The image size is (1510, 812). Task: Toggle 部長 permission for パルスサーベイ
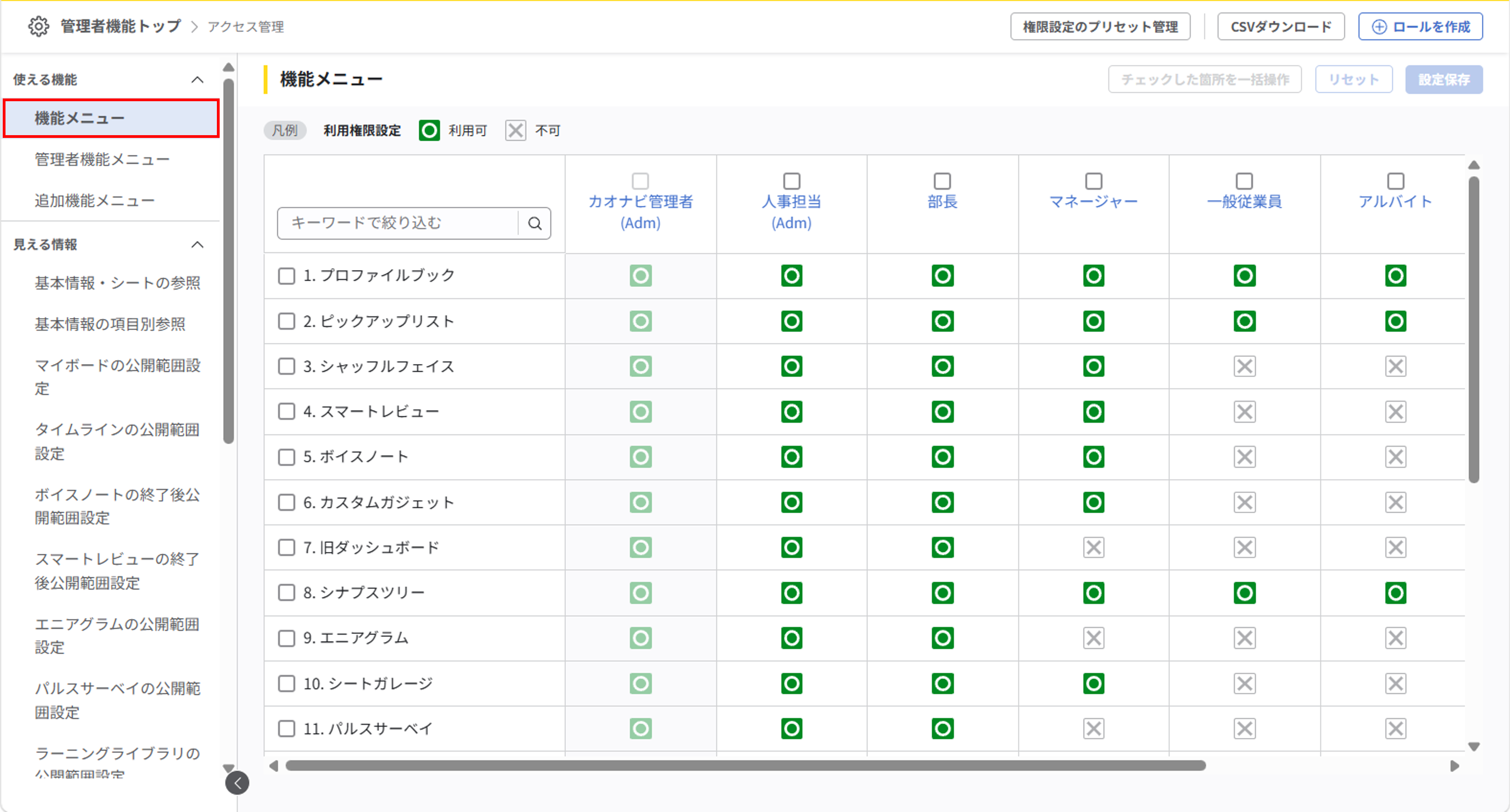tap(943, 729)
